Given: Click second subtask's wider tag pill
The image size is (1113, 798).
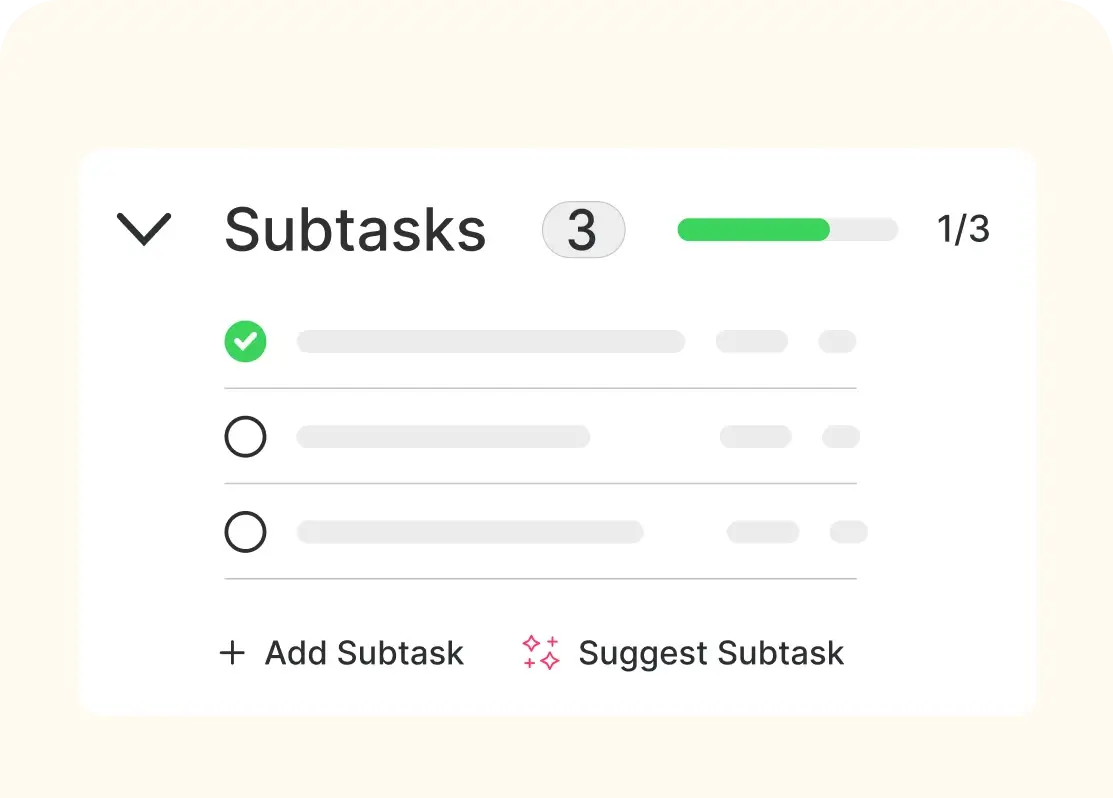Looking at the screenshot, I should tap(755, 437).
